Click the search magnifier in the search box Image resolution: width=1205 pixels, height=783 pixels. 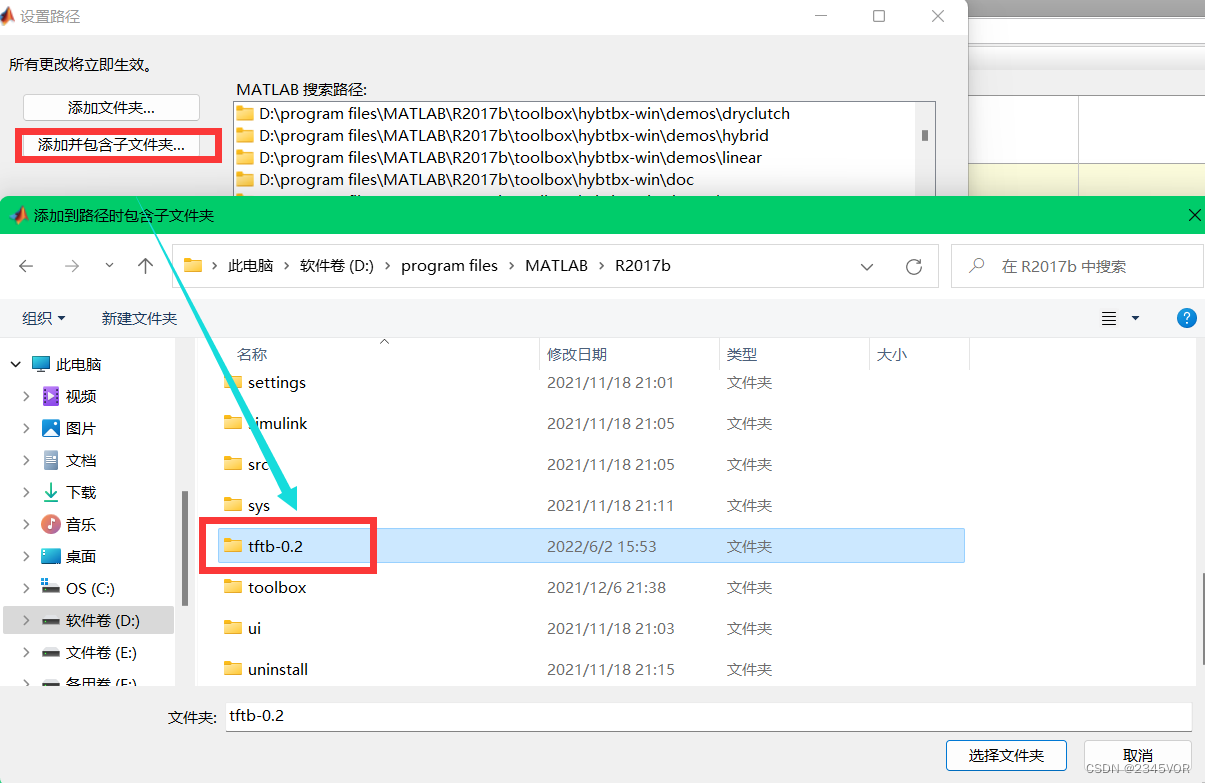tap(975, 265)
